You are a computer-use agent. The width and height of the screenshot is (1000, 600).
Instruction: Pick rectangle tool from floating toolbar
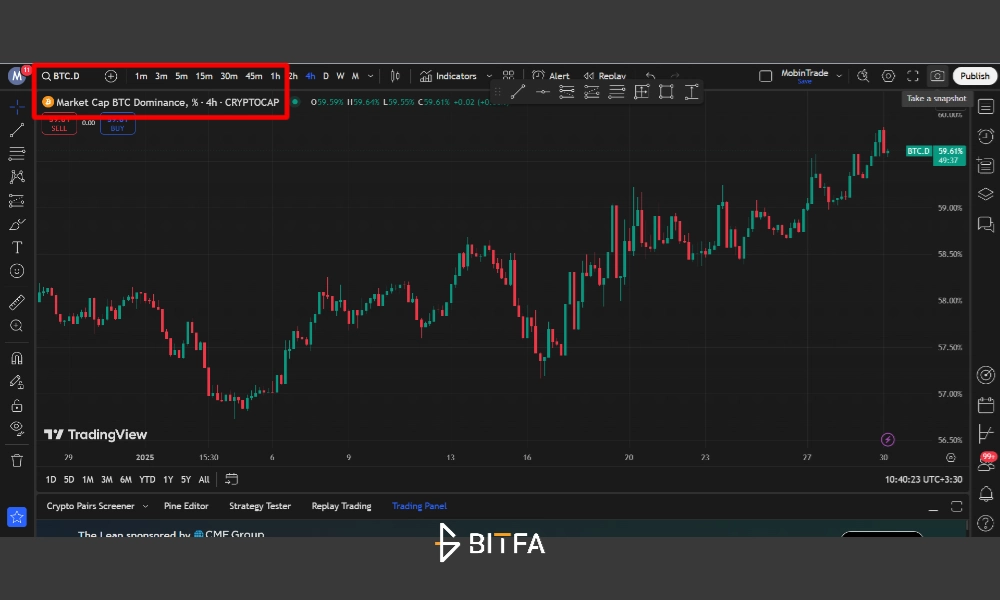point(666,92)
